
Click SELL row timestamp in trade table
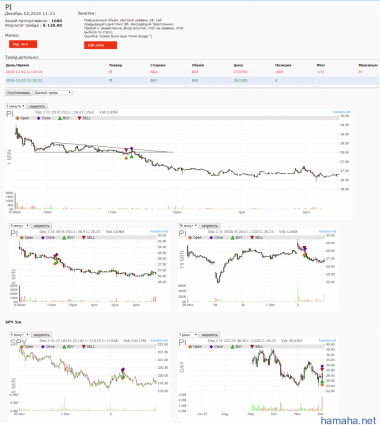[24, 72]
